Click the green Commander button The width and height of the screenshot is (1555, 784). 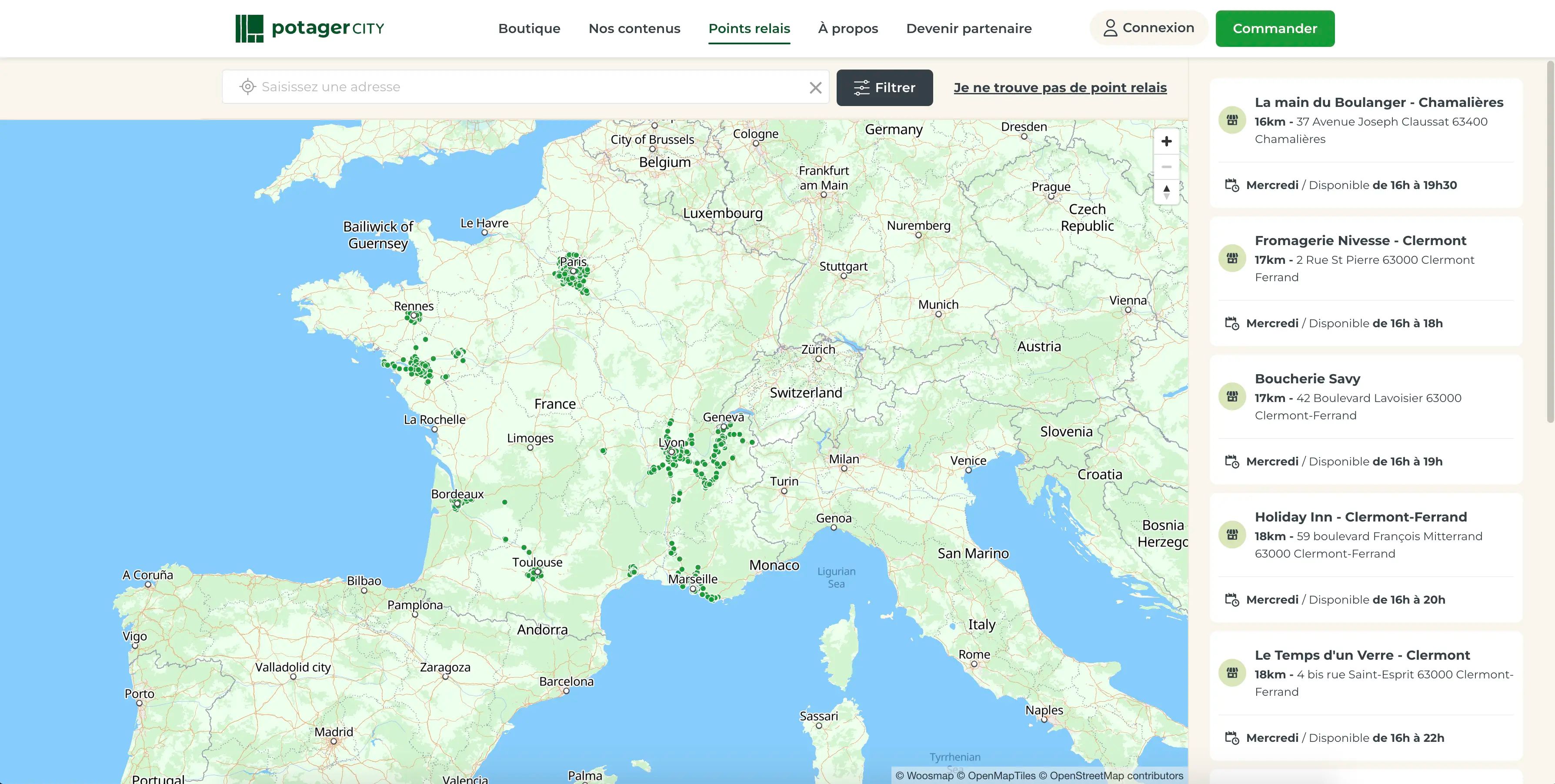[1275, 28]
